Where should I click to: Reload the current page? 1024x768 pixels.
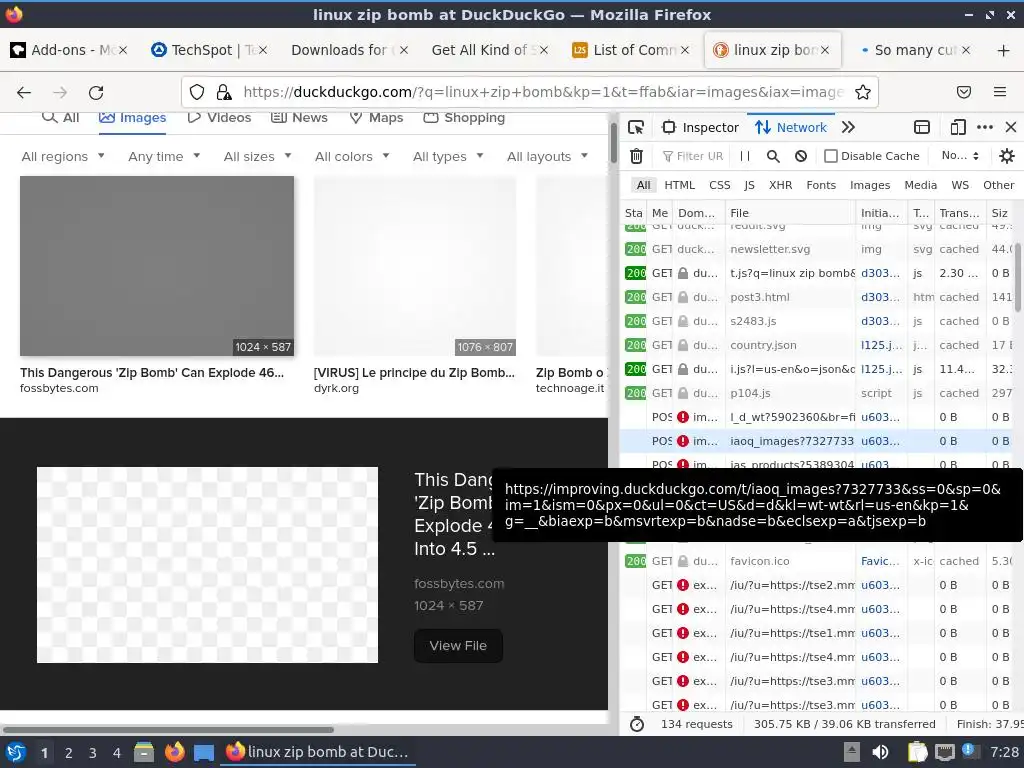pos(96,93)
